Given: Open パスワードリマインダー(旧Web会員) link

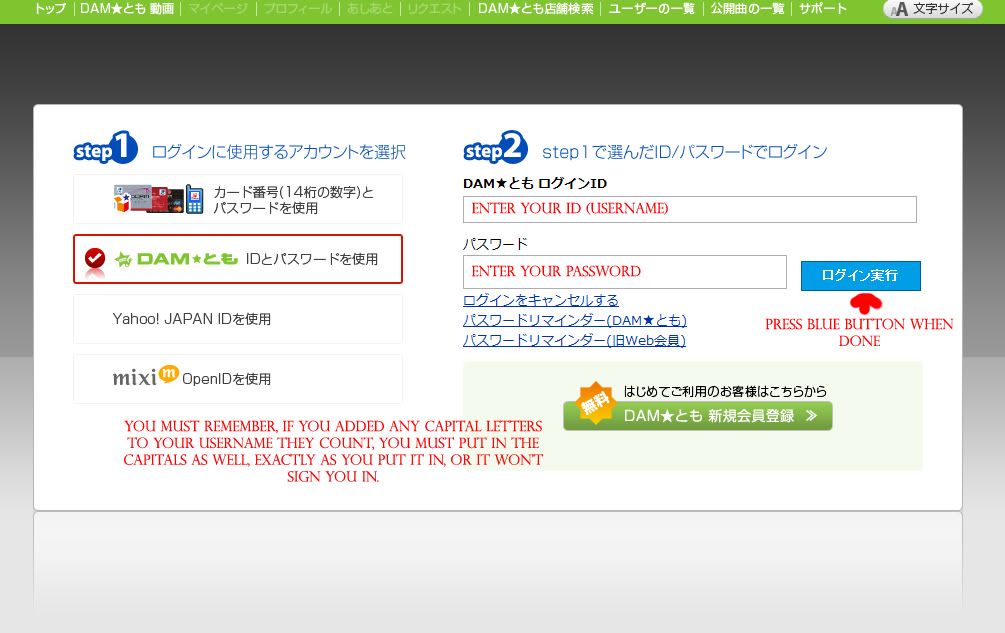Looking at the screenshot, I should coord(574,340).
